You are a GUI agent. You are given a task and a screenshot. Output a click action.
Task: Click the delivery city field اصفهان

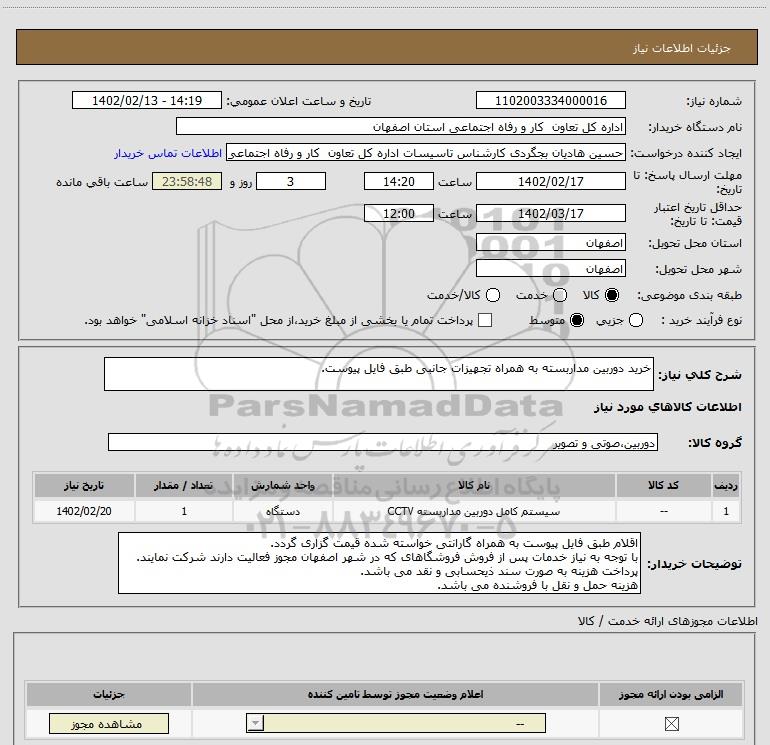[x=550, y=269]
